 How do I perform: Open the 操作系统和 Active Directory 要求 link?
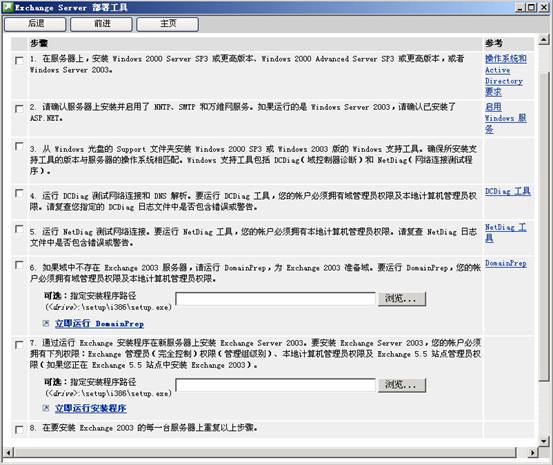point(506,75)
